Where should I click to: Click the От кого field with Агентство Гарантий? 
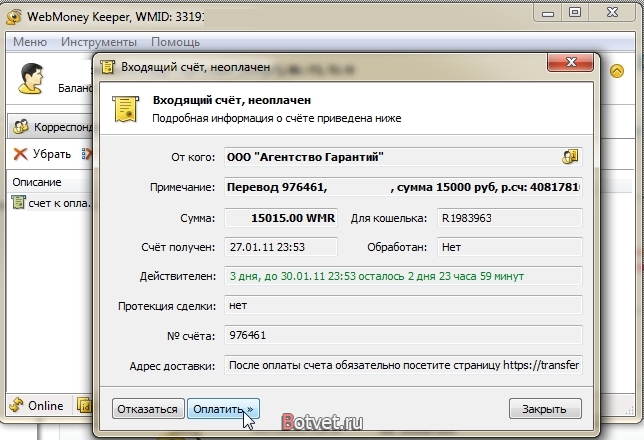click(403, 157)
